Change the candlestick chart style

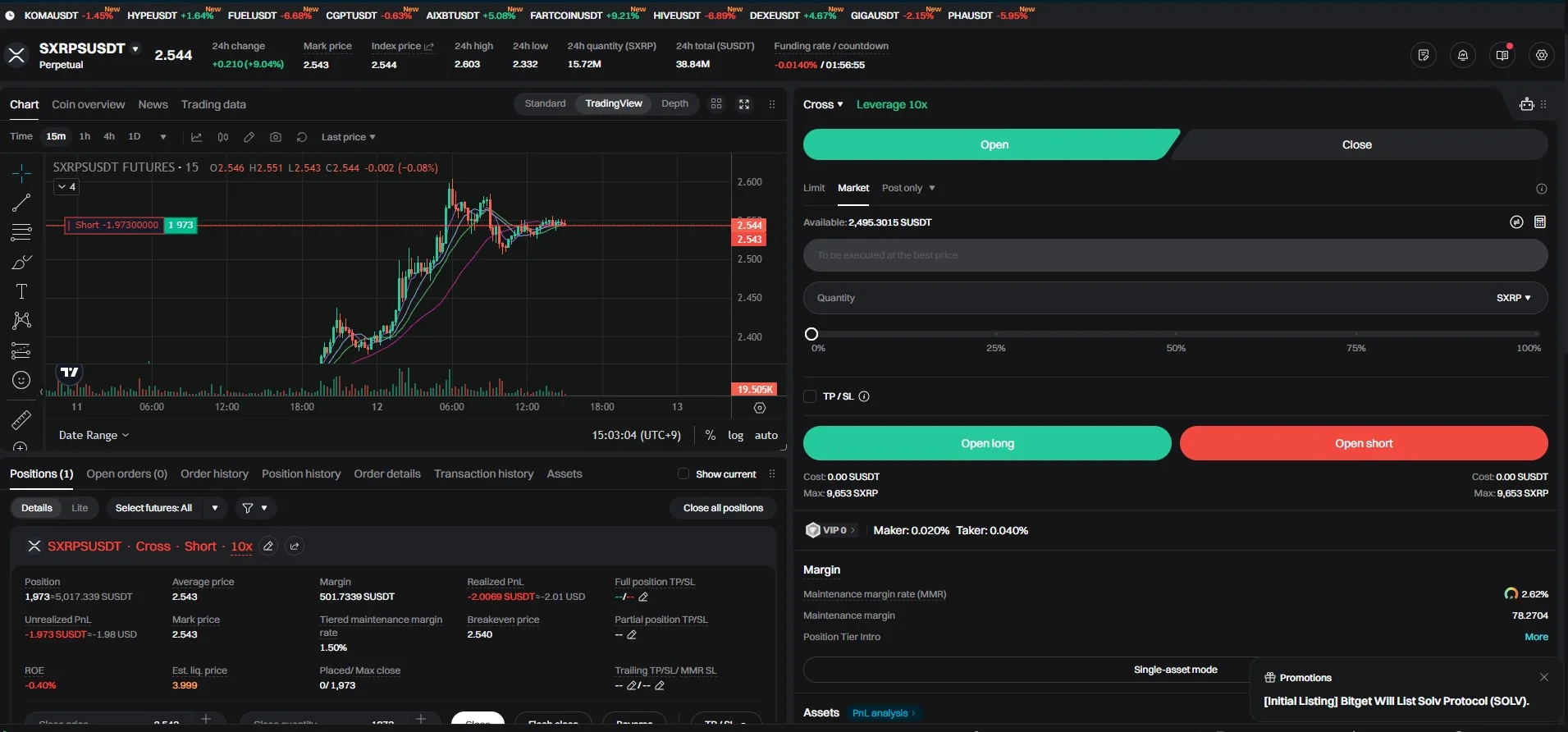pos(222,137)
